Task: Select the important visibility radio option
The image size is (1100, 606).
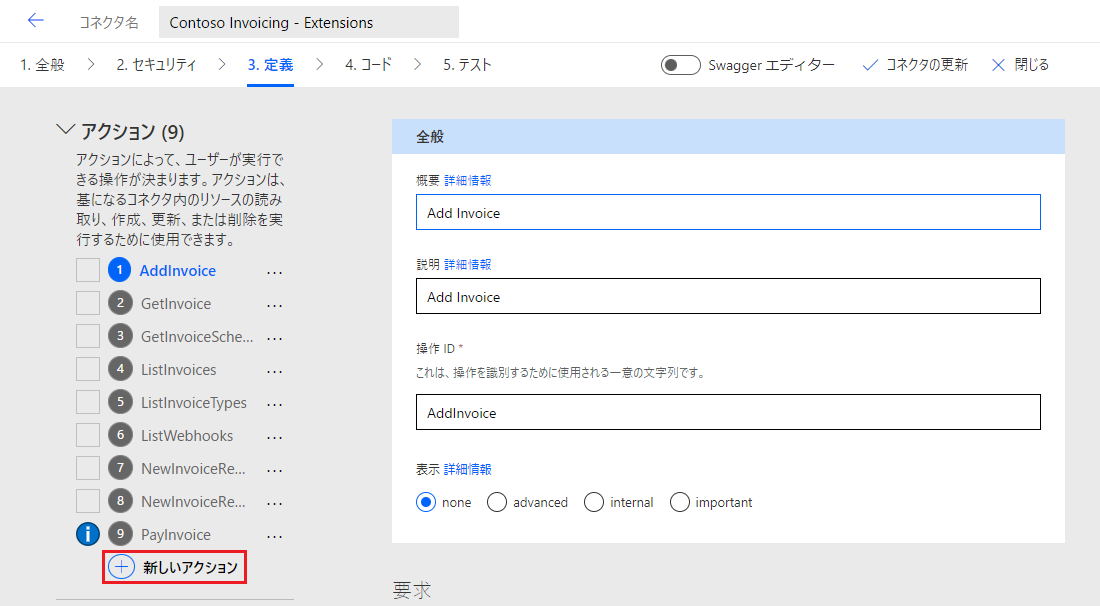Action: (680, 502)
